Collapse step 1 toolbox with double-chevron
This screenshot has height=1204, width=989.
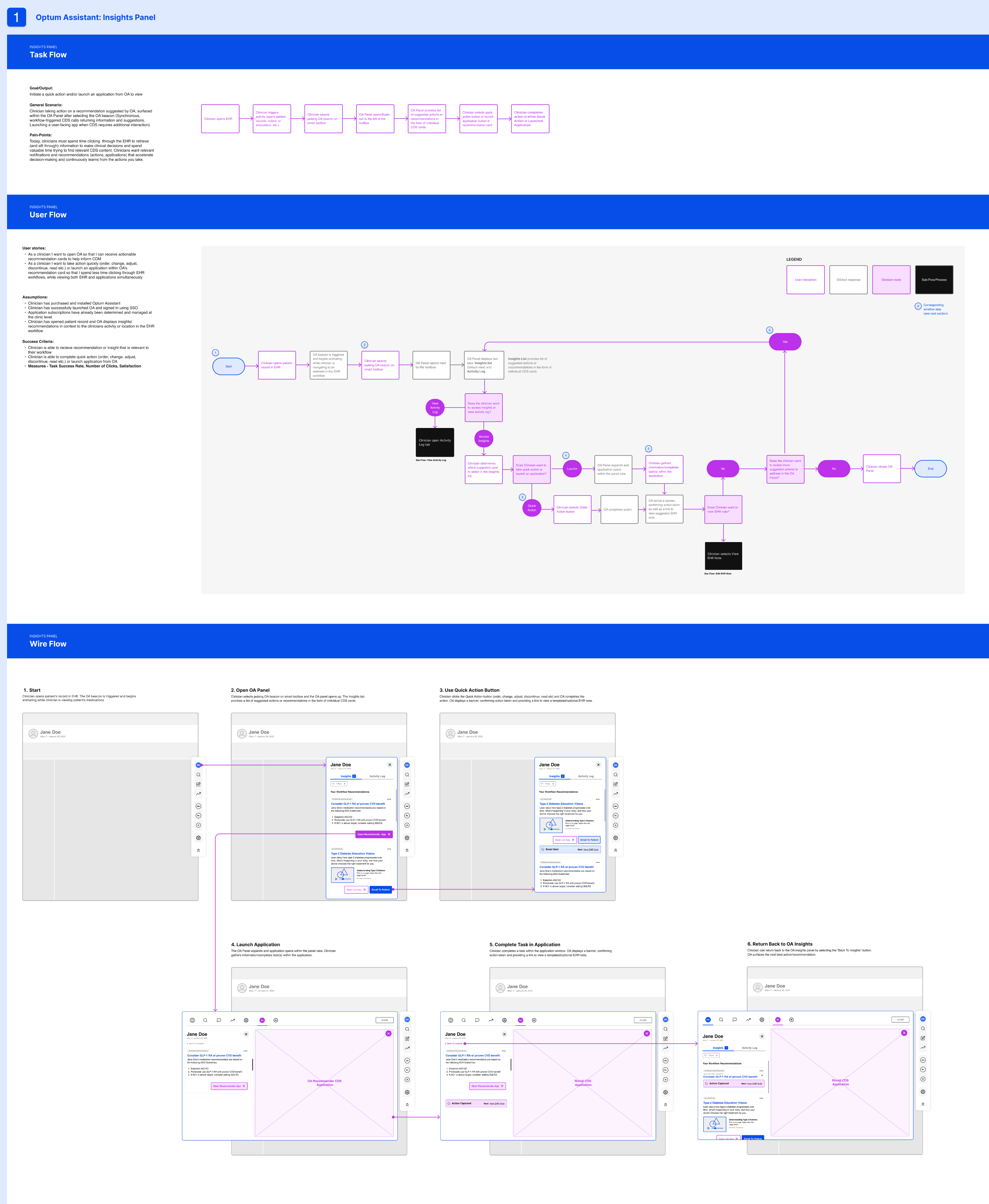(198, 850)
